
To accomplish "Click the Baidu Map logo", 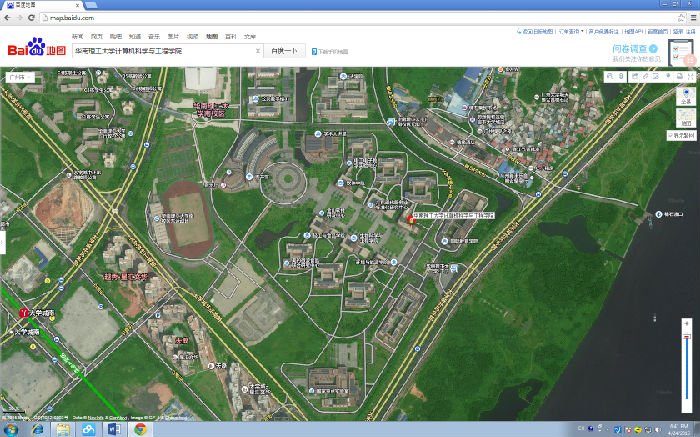I will 37,49.
